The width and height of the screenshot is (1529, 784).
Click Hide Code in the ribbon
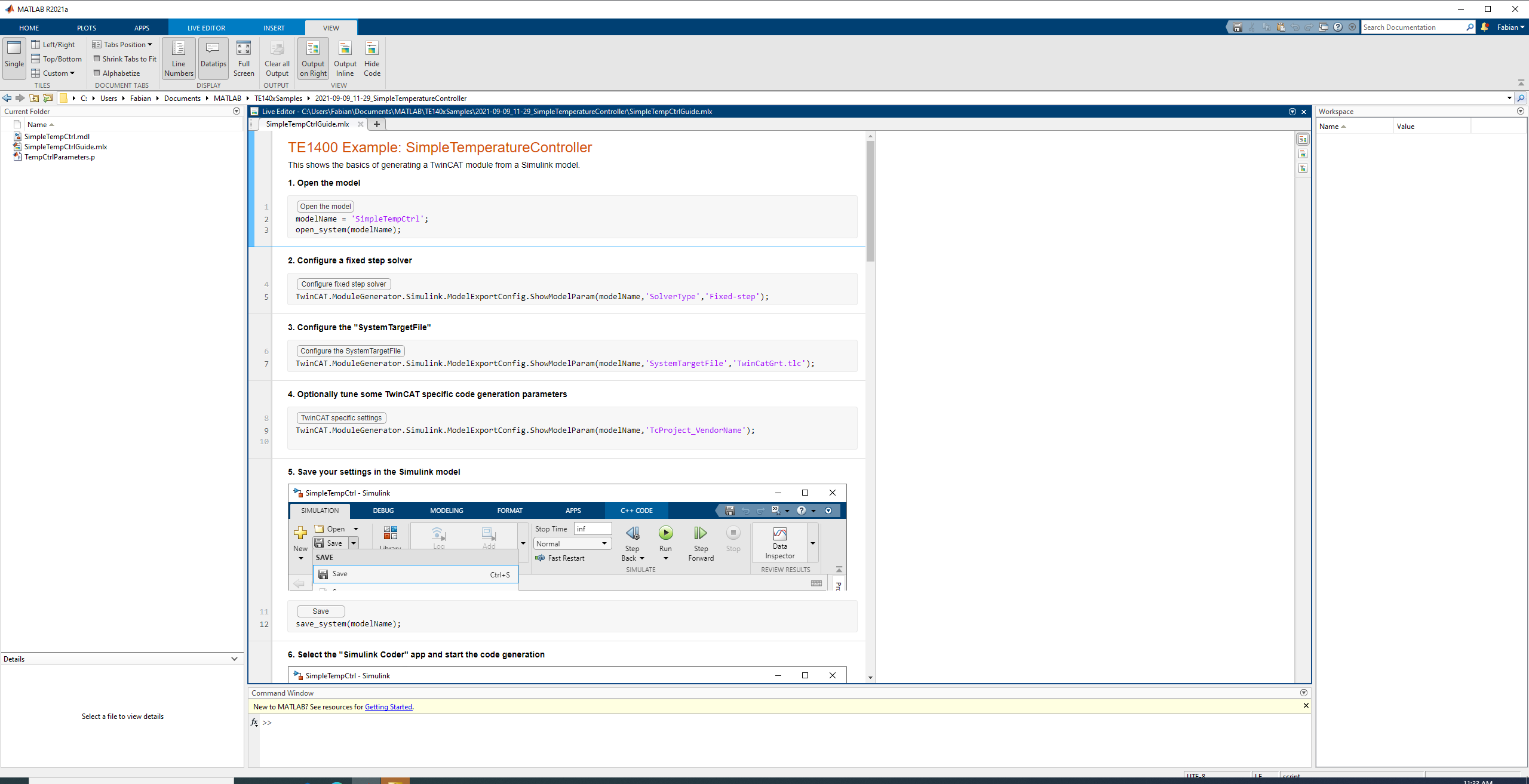pyautogui.click(x=372, y=58)
